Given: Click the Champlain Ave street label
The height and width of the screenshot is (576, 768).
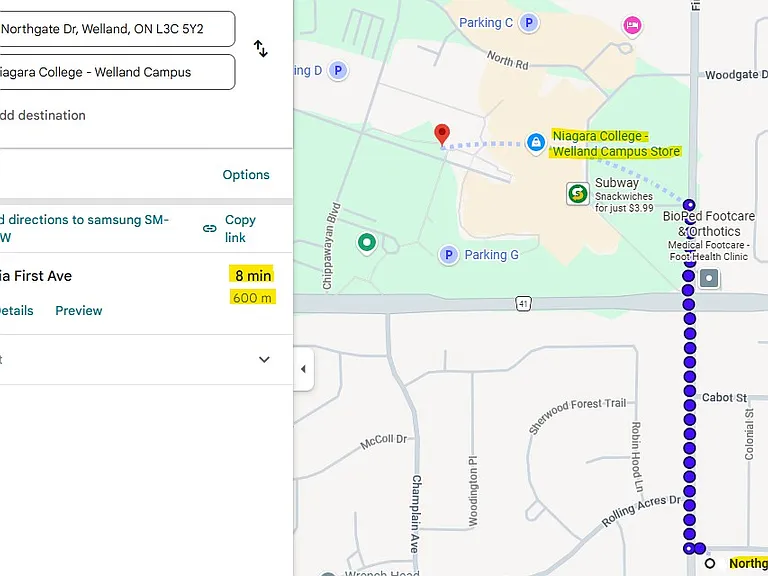Looking at the screenshot, I should [416, 514].
